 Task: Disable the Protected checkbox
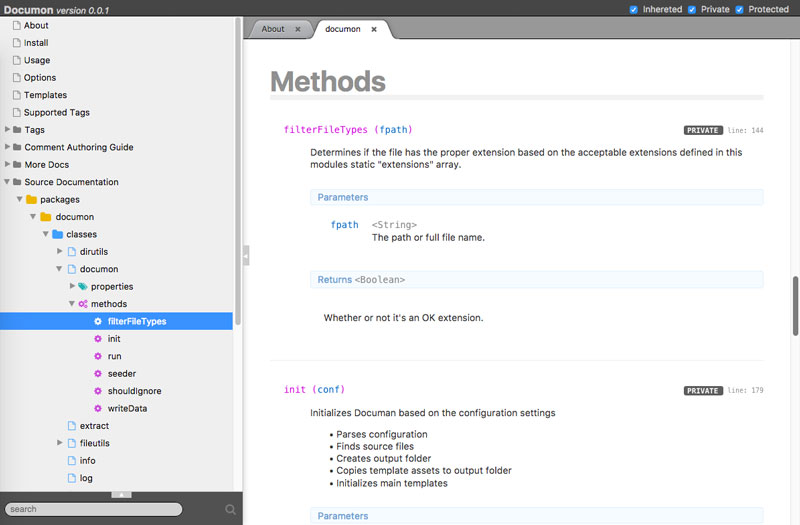740,9
